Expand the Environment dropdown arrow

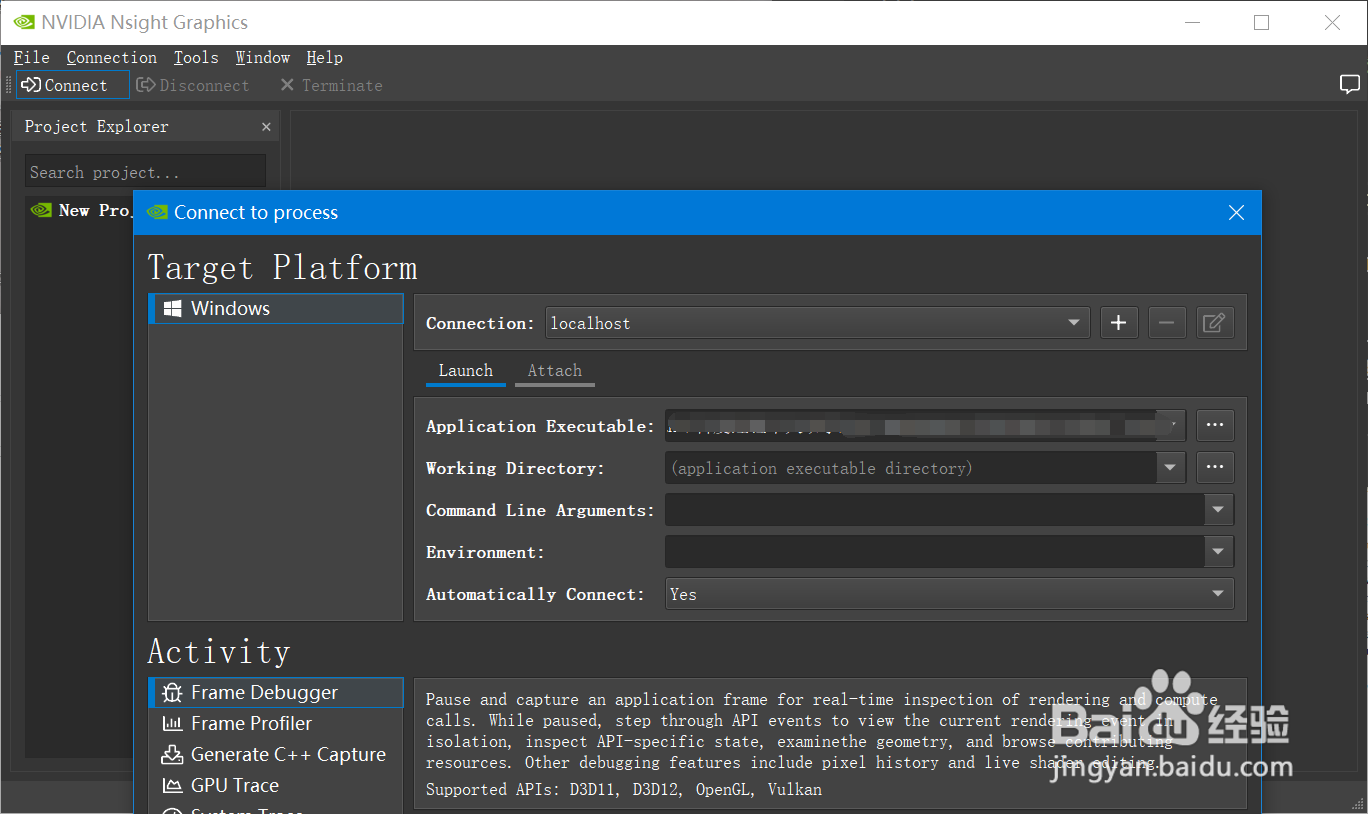pyautogui.click(x=1219, y=552)
